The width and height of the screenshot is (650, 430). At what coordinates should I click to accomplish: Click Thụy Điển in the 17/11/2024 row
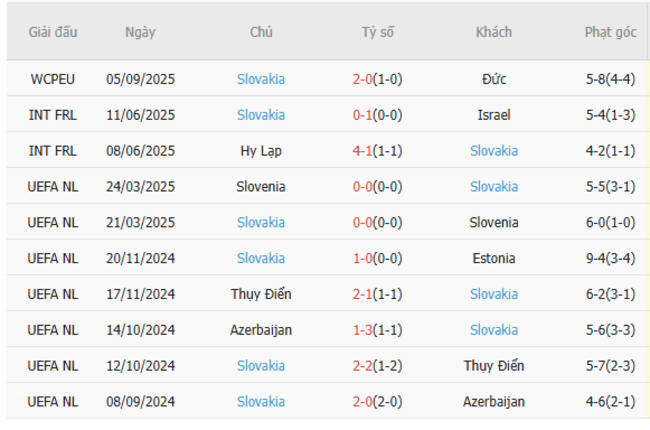click(x=261, y=294)
